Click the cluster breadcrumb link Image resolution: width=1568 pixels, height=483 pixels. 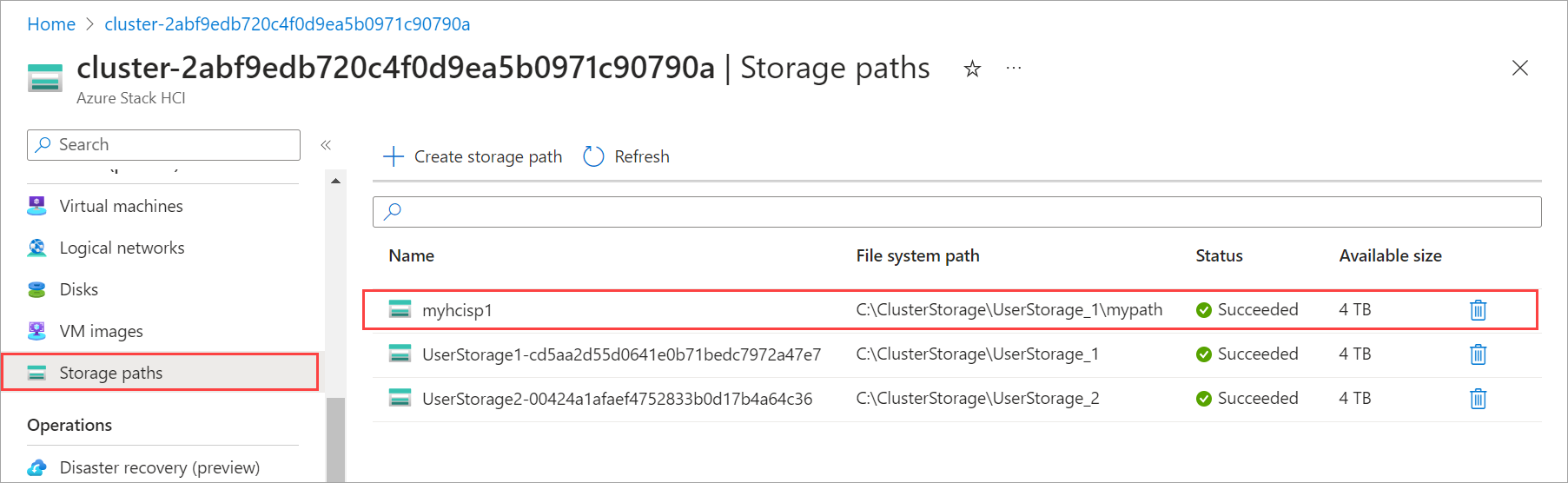click(x=287, y=24)
